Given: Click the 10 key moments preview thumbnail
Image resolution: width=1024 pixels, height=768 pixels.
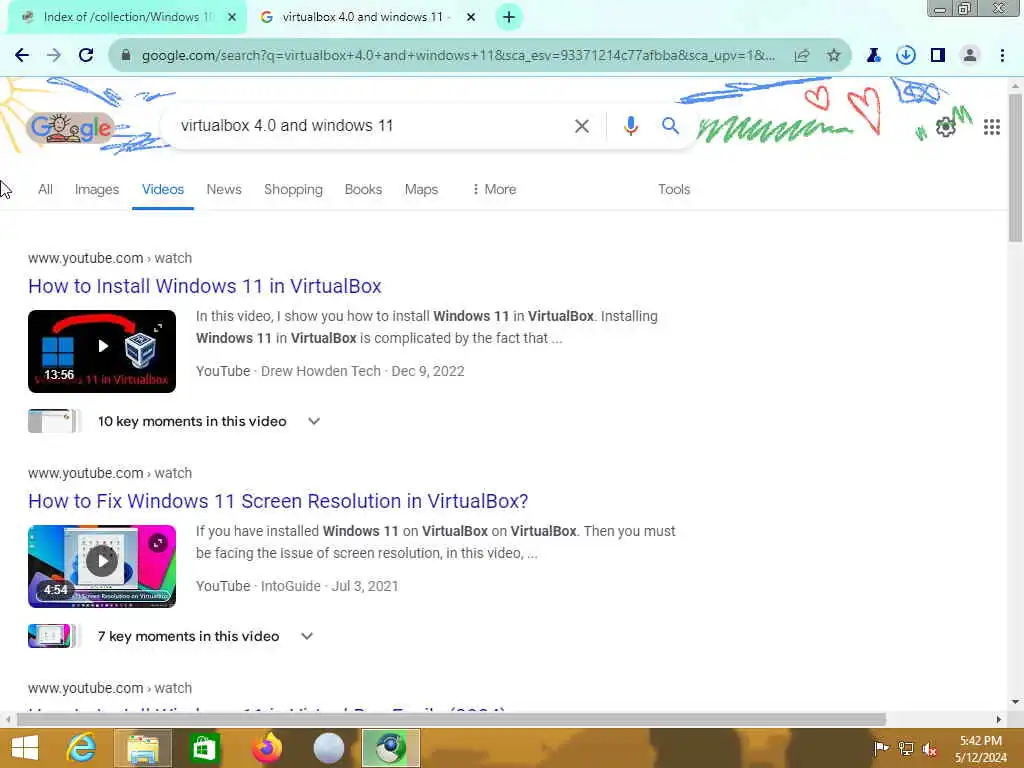Looking at the screenshot, I should pyautogui.click(x=54, y=421).
